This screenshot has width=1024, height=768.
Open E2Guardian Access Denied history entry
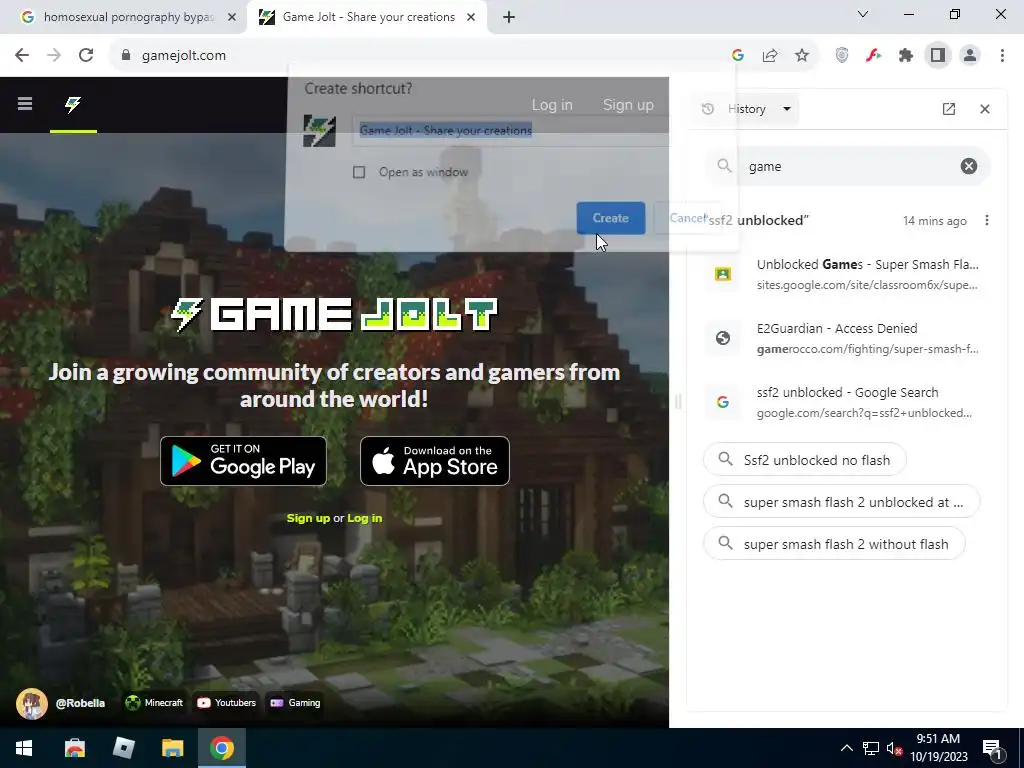coord(848,338)
